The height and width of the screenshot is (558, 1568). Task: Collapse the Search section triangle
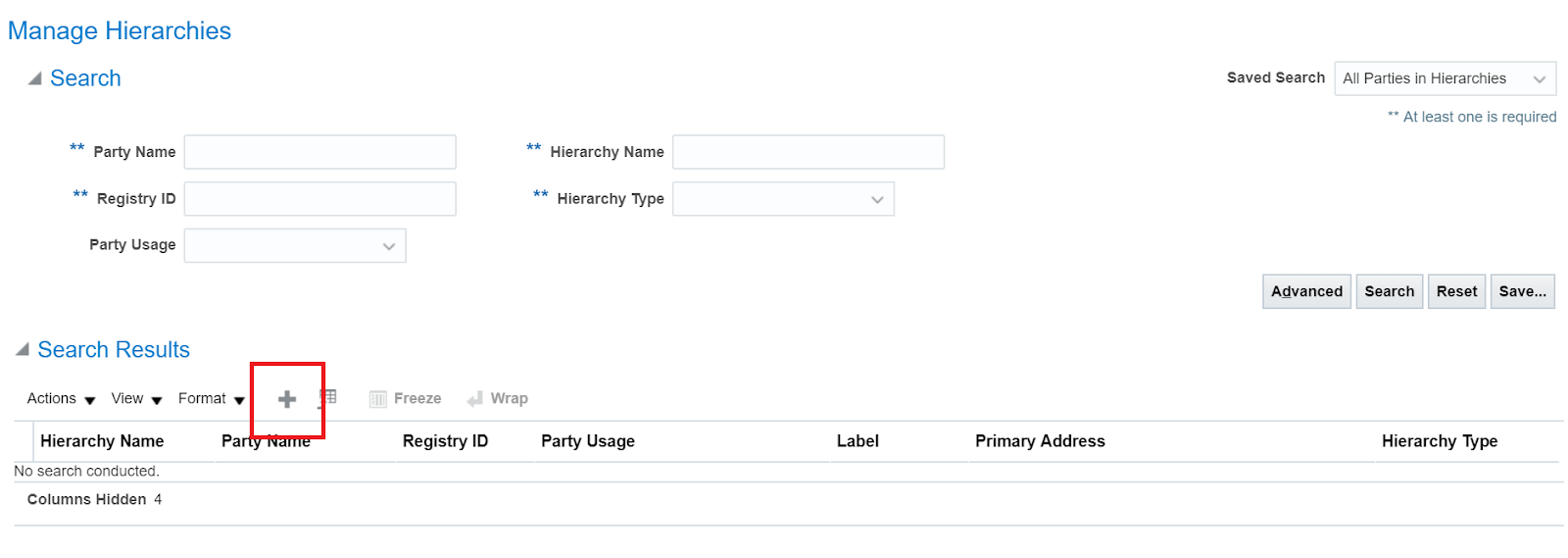[x=34, y=78]
